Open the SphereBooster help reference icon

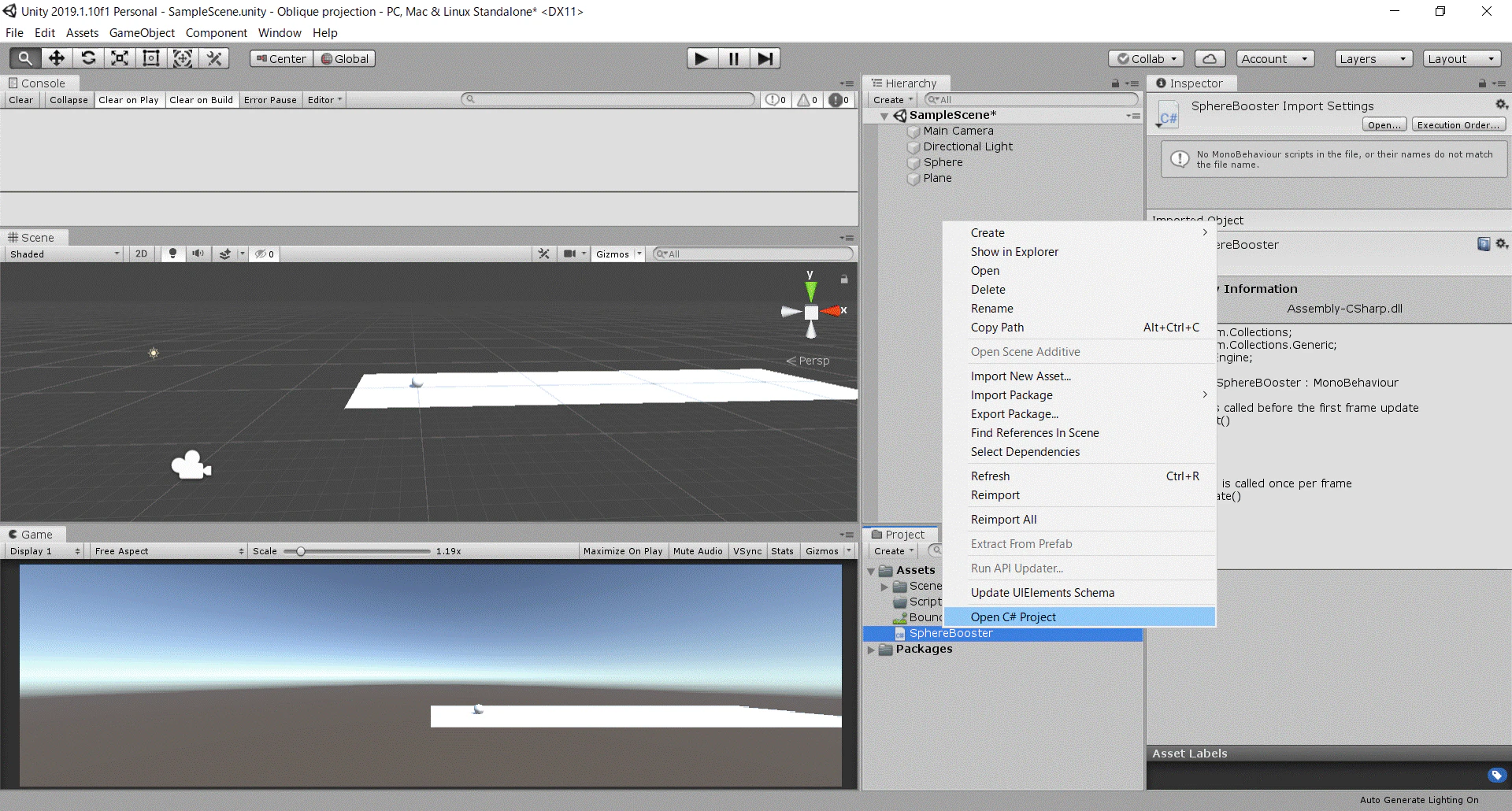click(1484, 244)
